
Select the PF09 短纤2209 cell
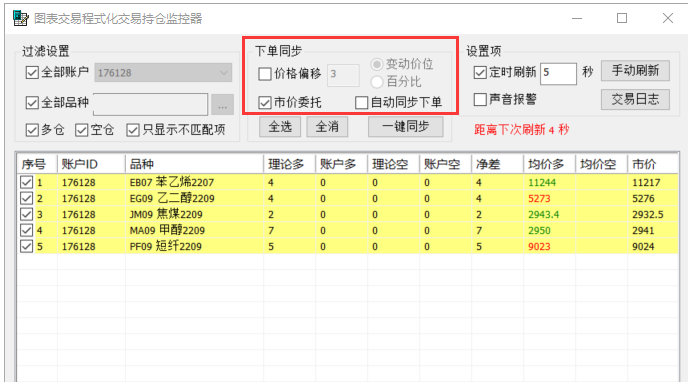[x=194, y=246]
